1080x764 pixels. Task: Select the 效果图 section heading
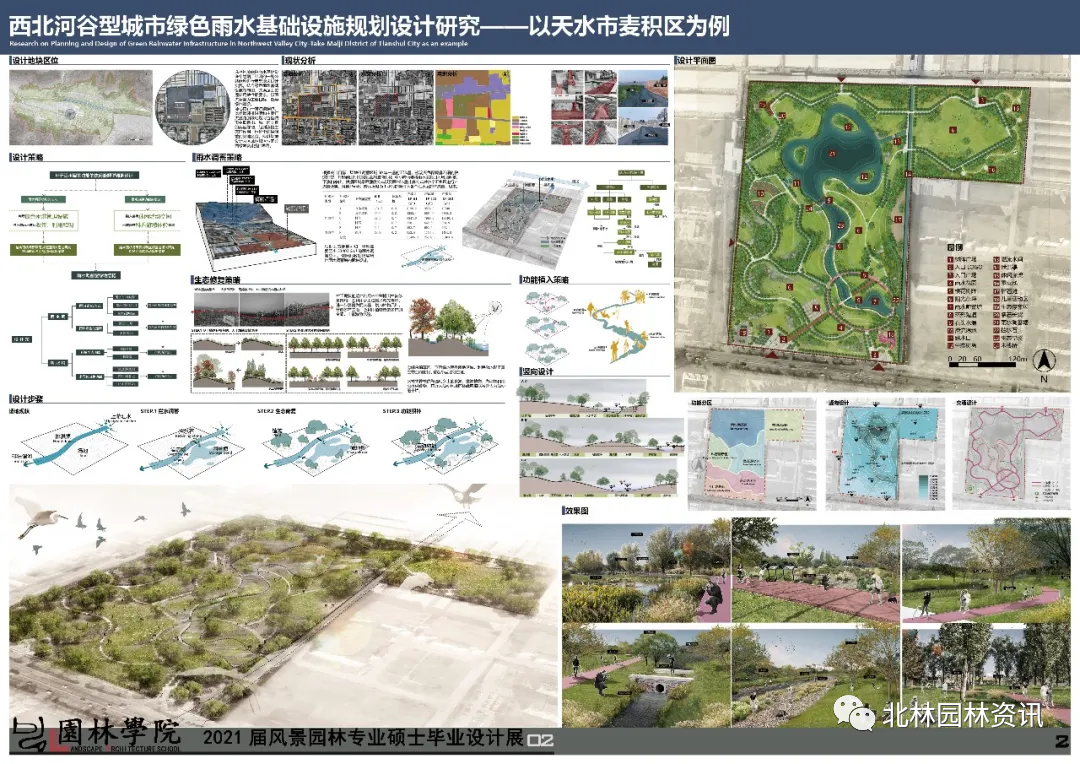pyautogui.click(x=577, y=511)
